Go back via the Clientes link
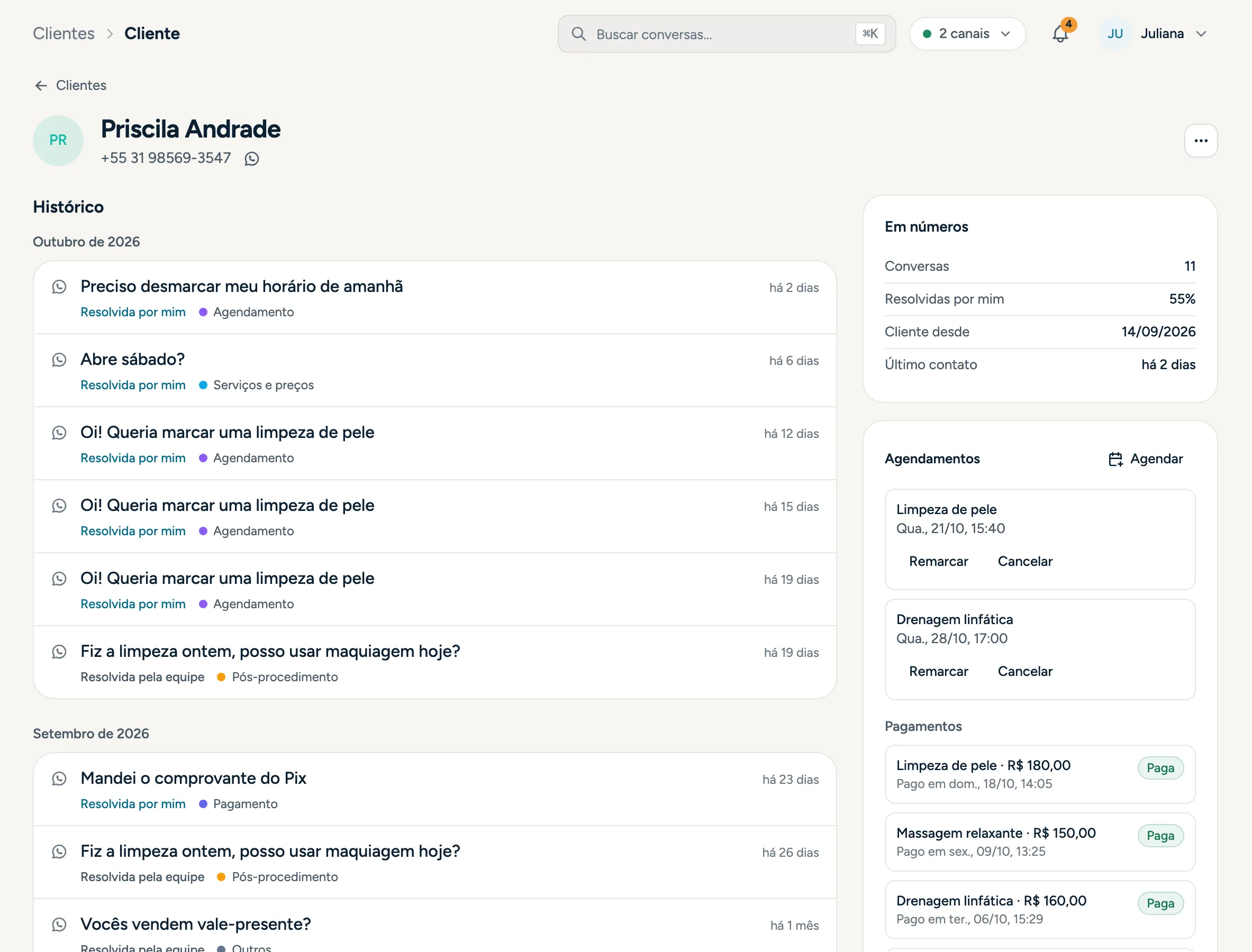This screenshot has height=952, width=1252. click(70, 86)
